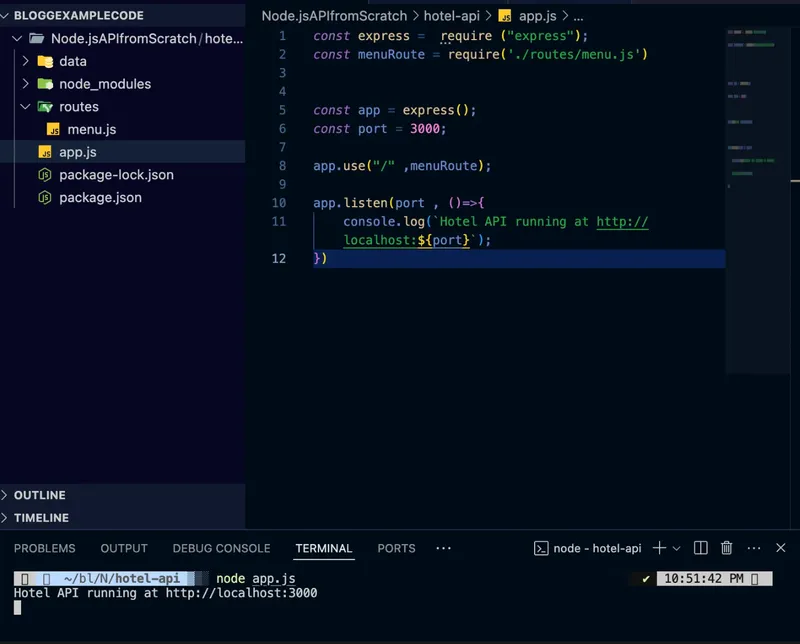Expand the TIMELINE section
This screenshot has width=800, height=644.
[40, 518]
